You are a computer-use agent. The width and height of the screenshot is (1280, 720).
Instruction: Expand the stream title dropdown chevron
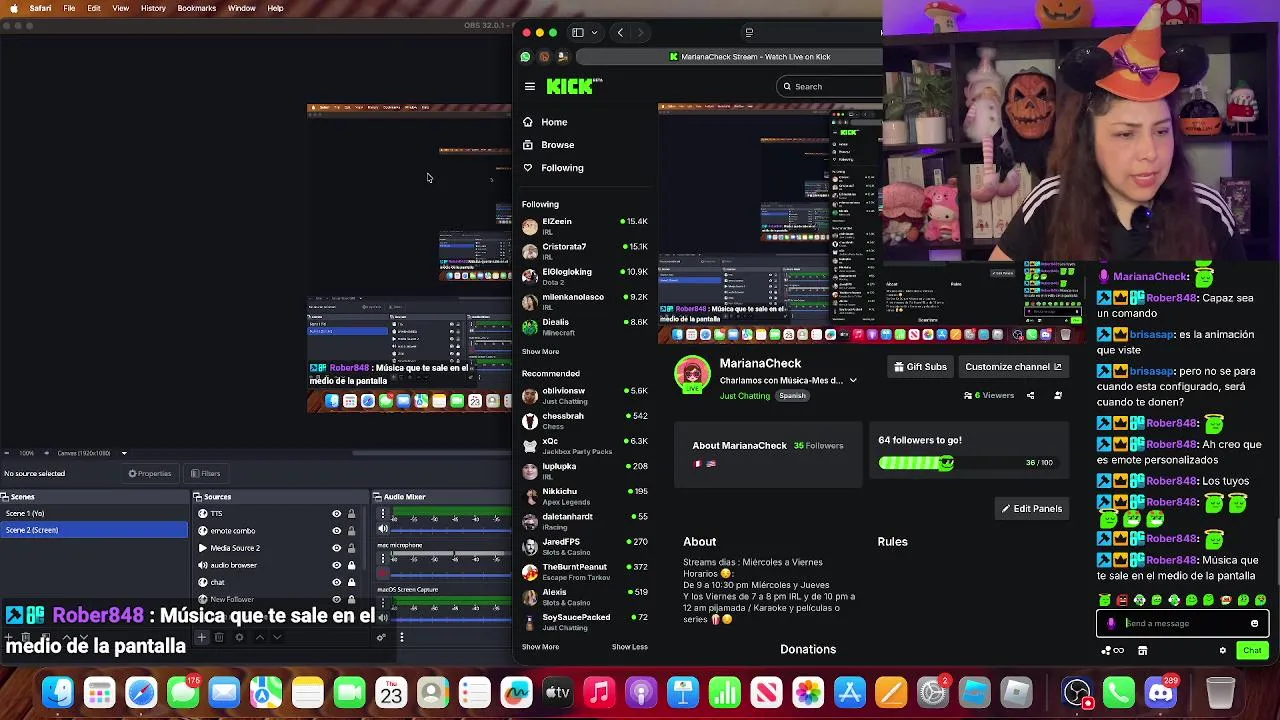[853, 381]
